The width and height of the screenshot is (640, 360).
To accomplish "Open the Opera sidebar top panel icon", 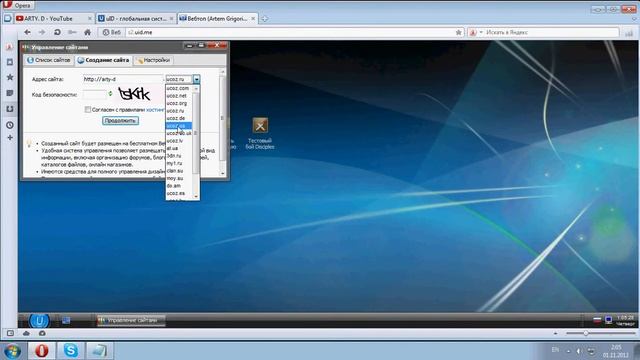I will point(10,47).
